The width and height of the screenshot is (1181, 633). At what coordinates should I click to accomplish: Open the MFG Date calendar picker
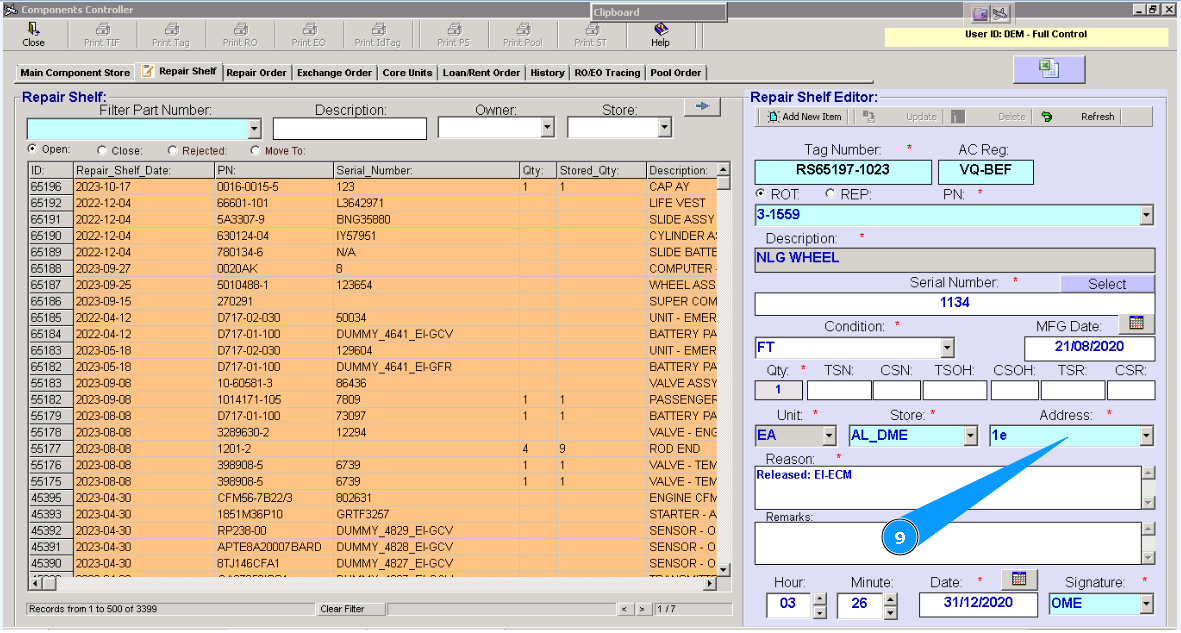point(1135,324)
